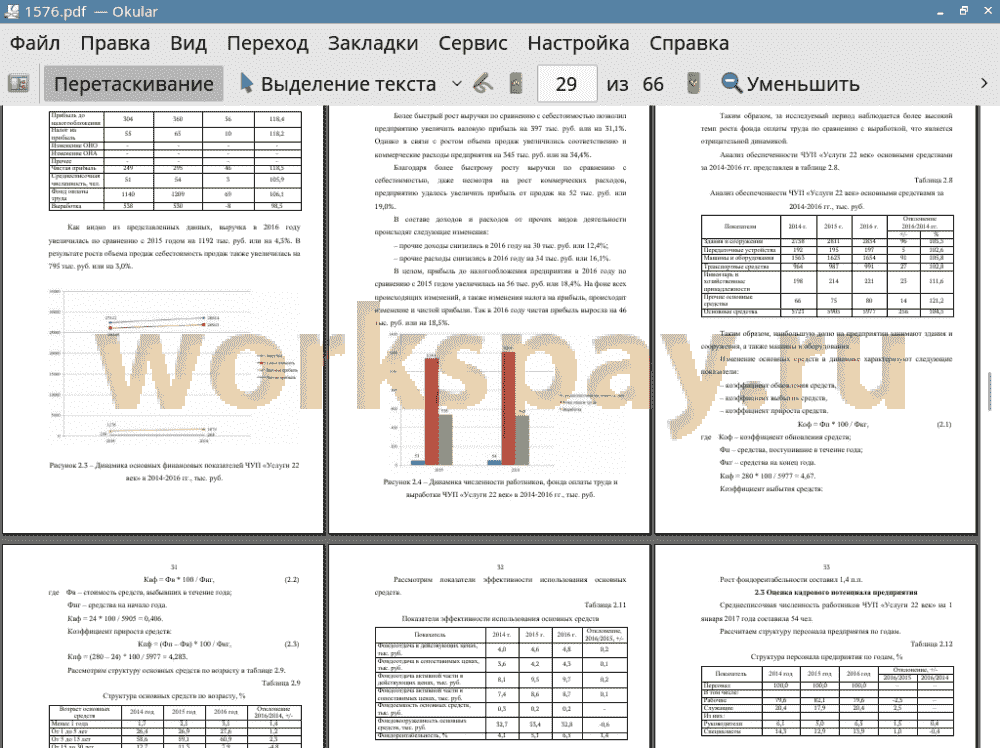
Task: Open the Правка menu
Action: tap(115, 43)
